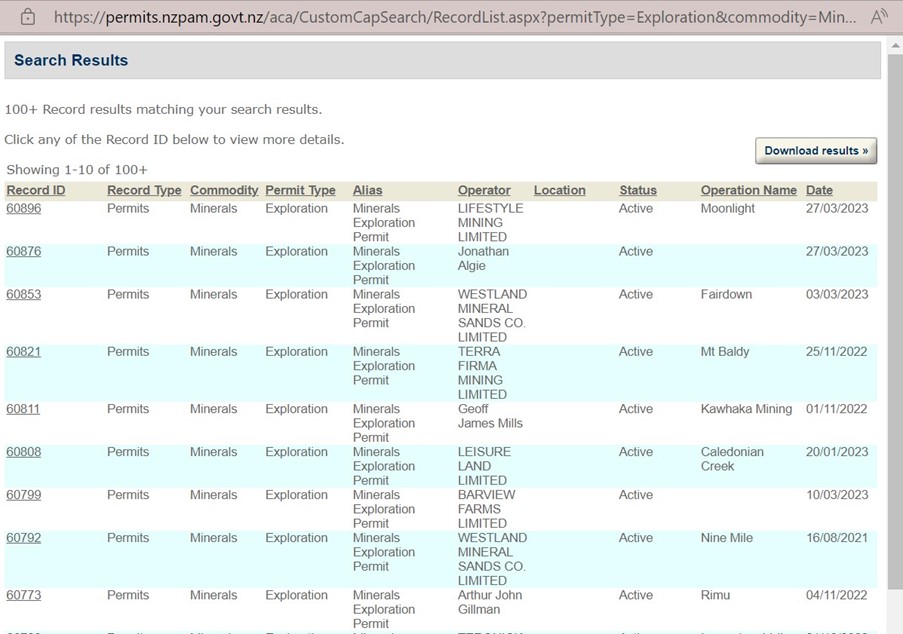903x634 pixels.
Task: Click operator Geoff James Mills
Action: [x=490, y=416]
